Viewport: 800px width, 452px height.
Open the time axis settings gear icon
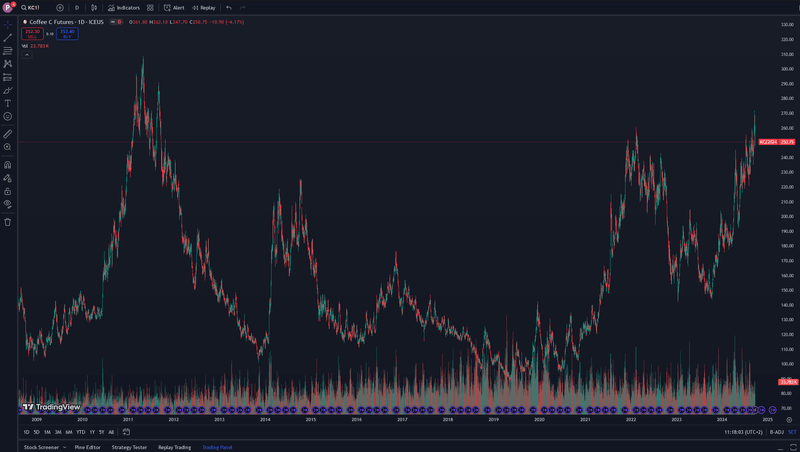(789, 420)
